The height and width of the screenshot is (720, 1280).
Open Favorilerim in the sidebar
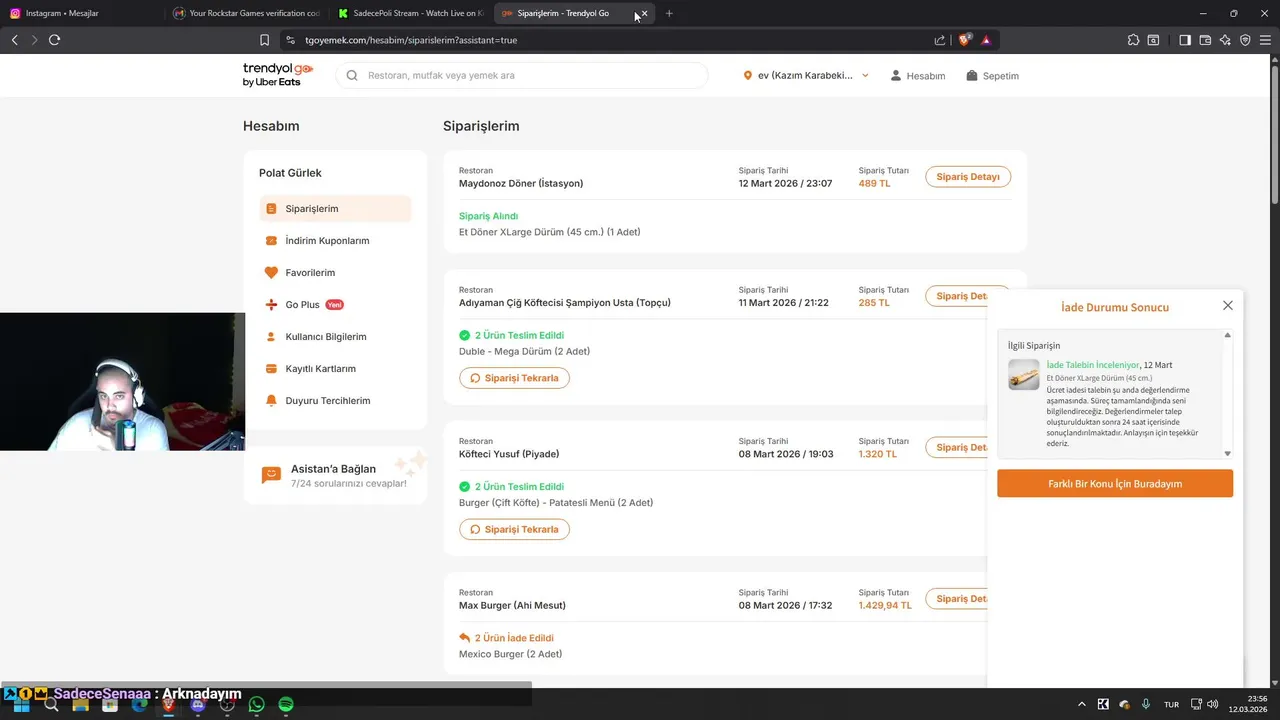335,273
